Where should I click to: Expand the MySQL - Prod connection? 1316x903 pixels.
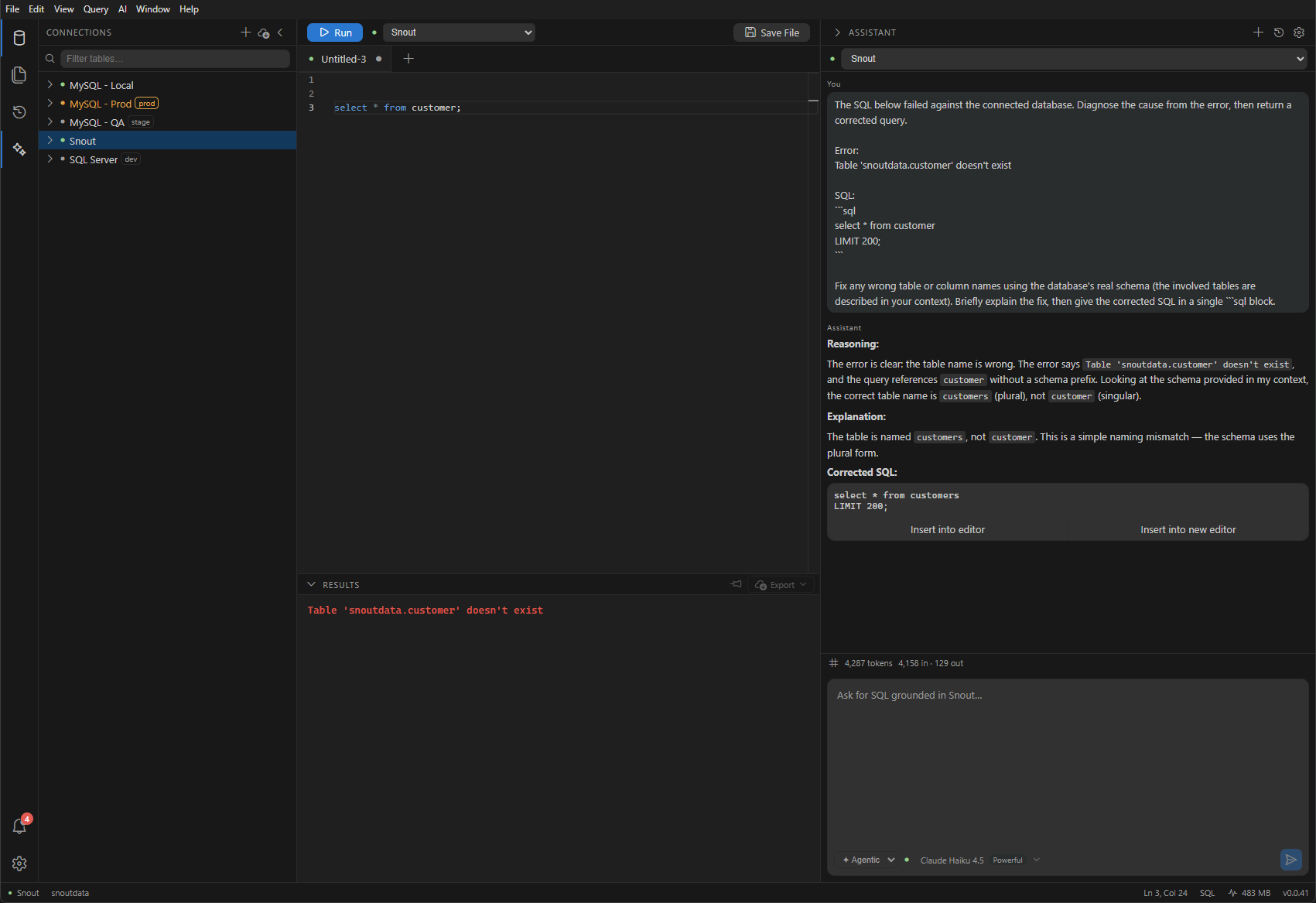click(x=50, y=104)
